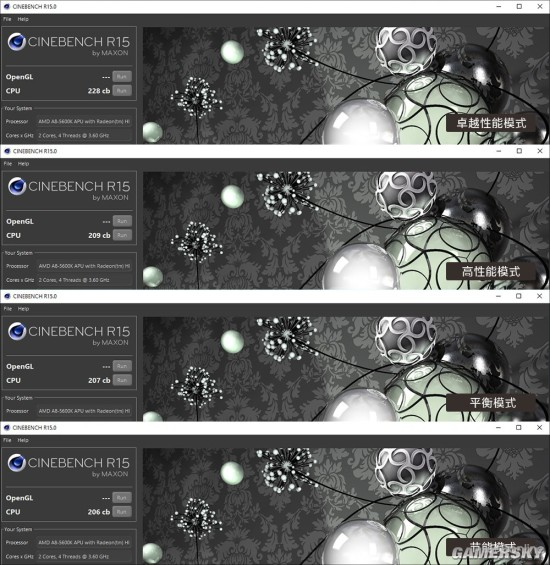Close the 206 cb Cinebench window

click(x=540, y=427)
